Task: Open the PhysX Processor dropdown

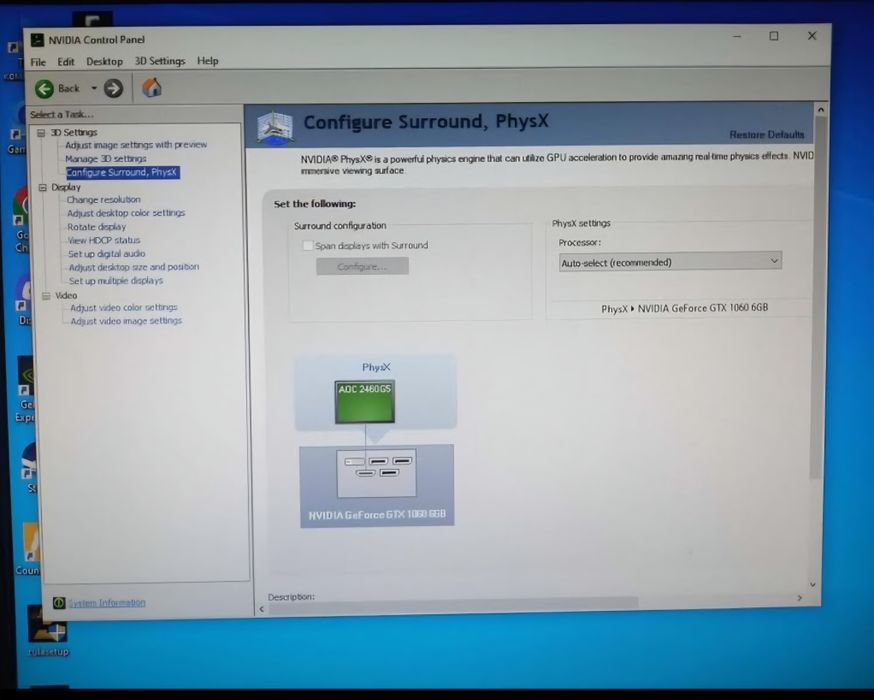Action: coord(670,261)
